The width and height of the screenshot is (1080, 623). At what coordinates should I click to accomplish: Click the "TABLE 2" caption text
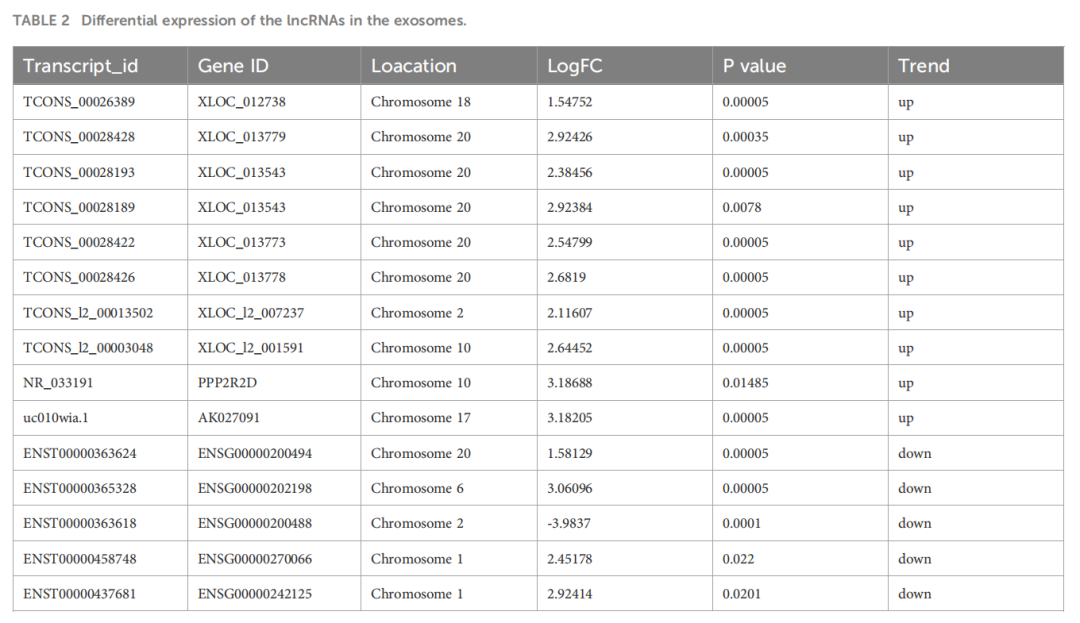[41, 21]
